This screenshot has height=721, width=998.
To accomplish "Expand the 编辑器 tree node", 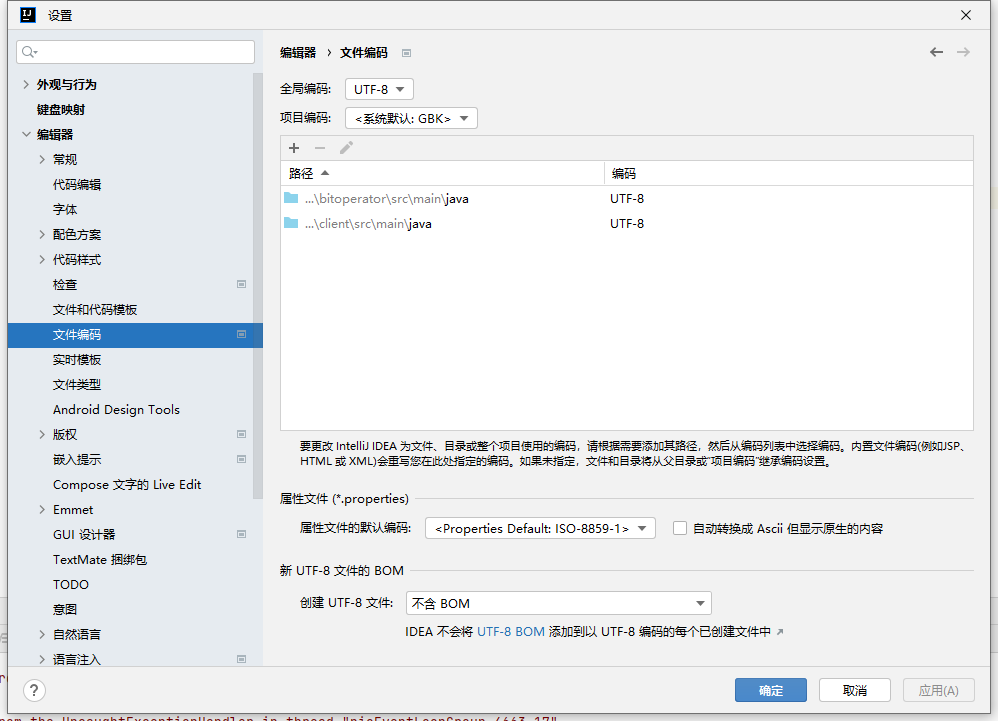I will [x=26, y=133].
